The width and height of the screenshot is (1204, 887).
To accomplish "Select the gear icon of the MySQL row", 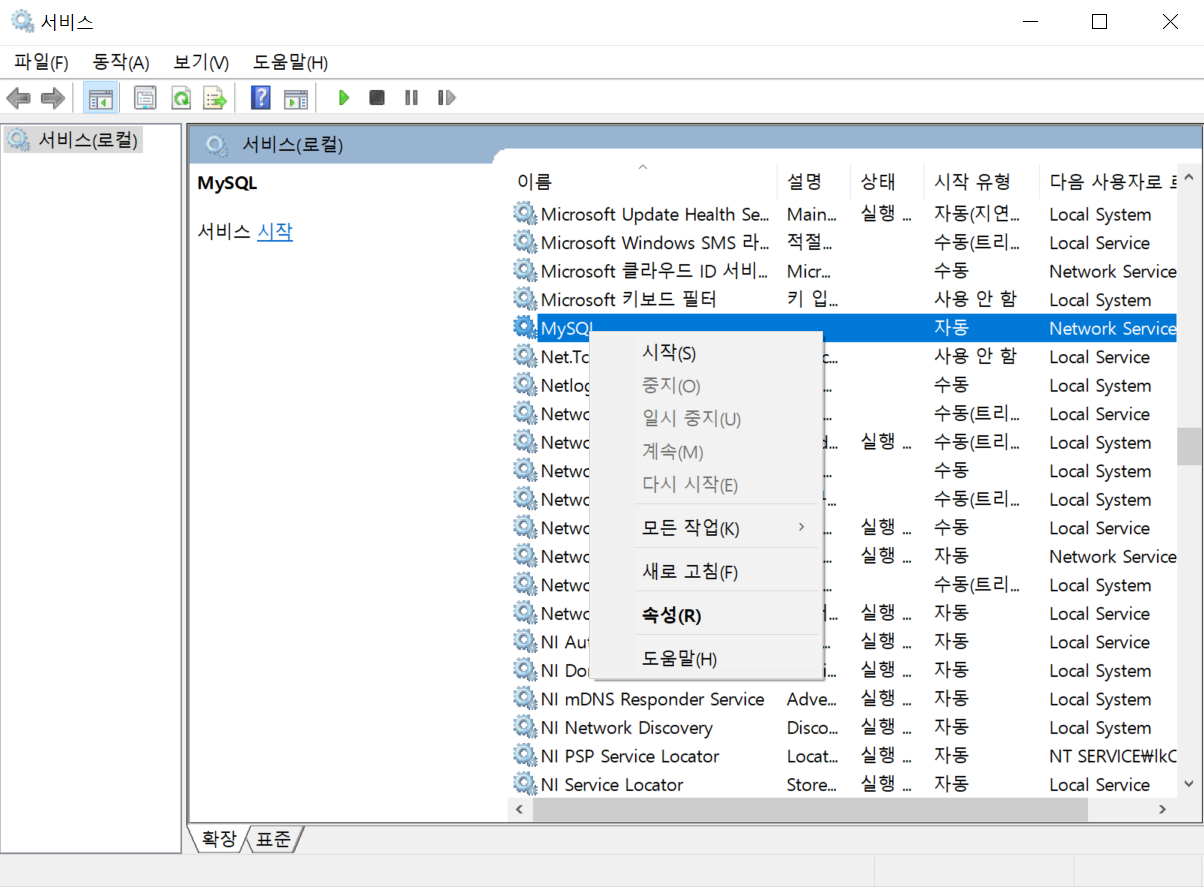I will (x=524, y=327).
